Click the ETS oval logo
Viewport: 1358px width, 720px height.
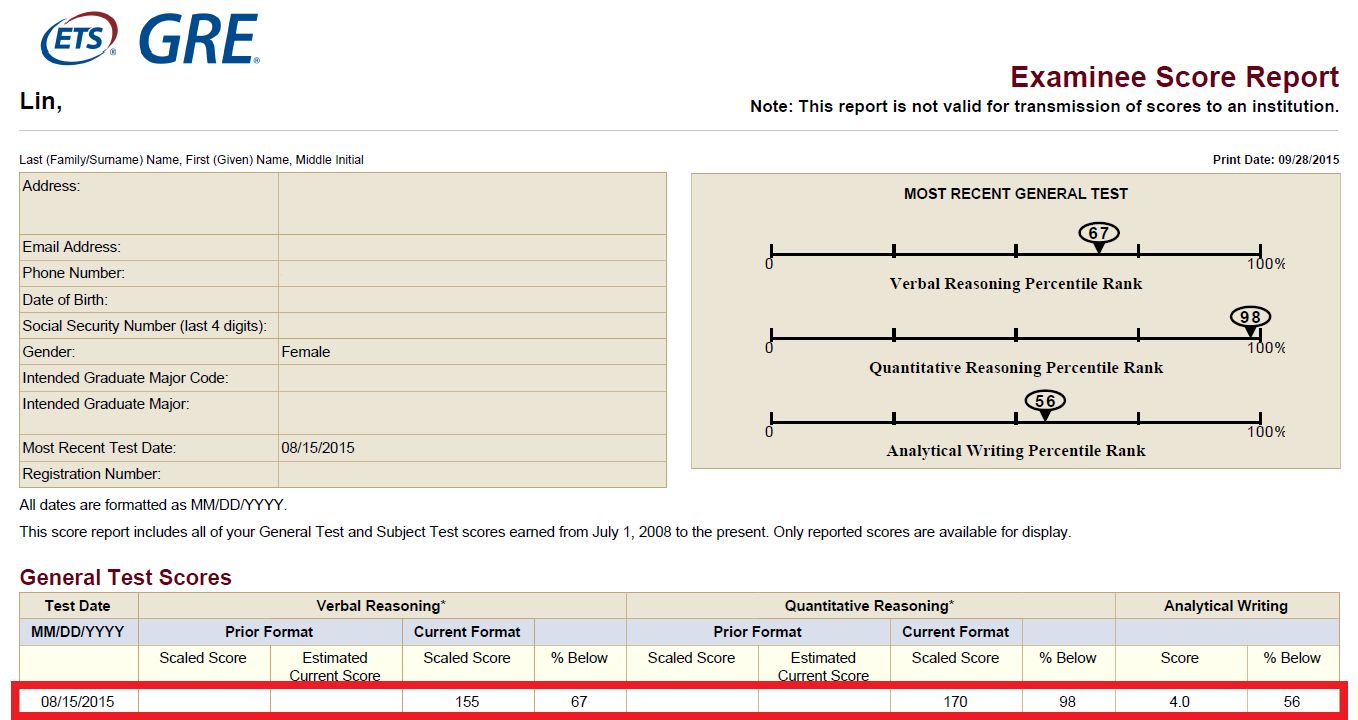(x=79, y=40)
